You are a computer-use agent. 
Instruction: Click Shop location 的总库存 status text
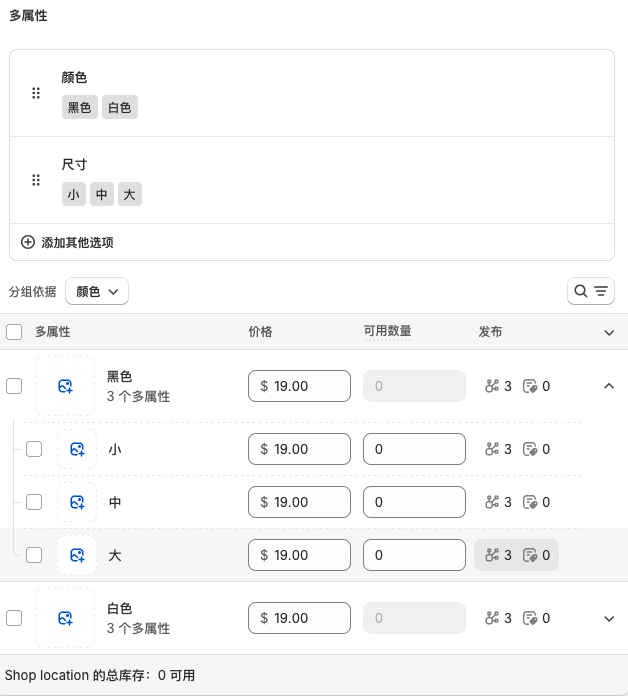point(100,676)
